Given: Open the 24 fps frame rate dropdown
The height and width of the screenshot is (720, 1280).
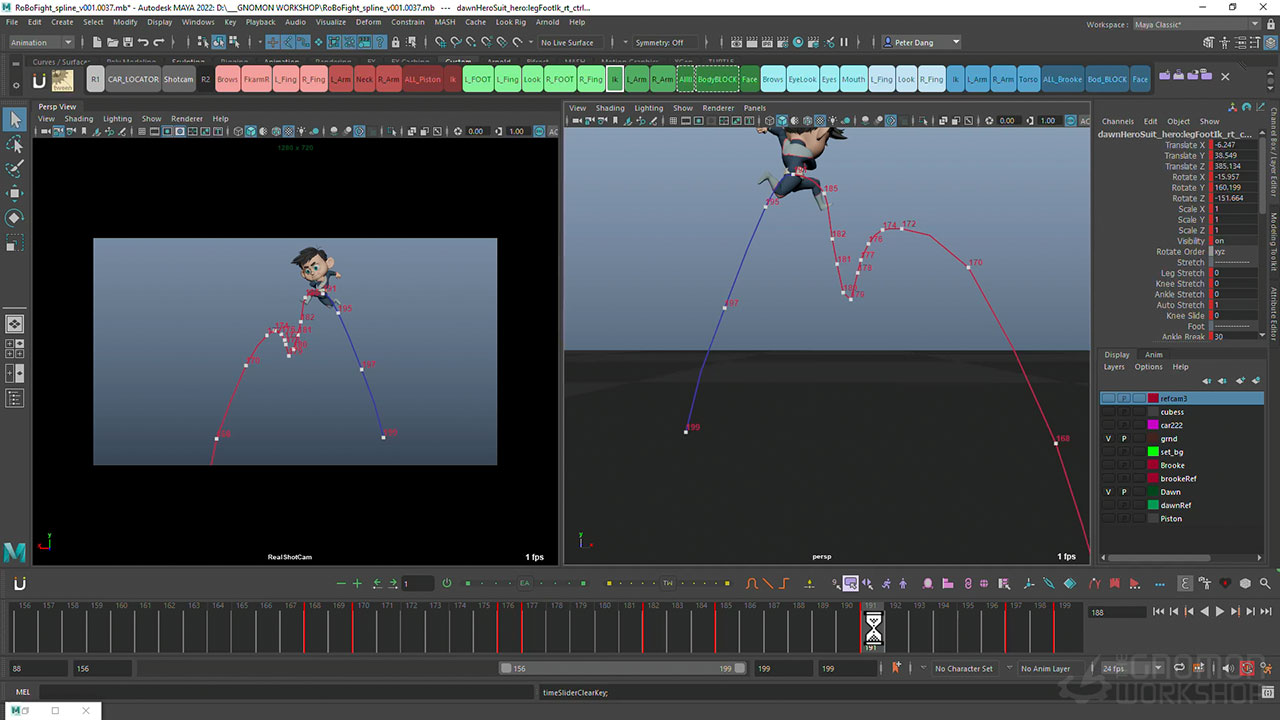Looking at the screenshot, I should [1128, 668].
